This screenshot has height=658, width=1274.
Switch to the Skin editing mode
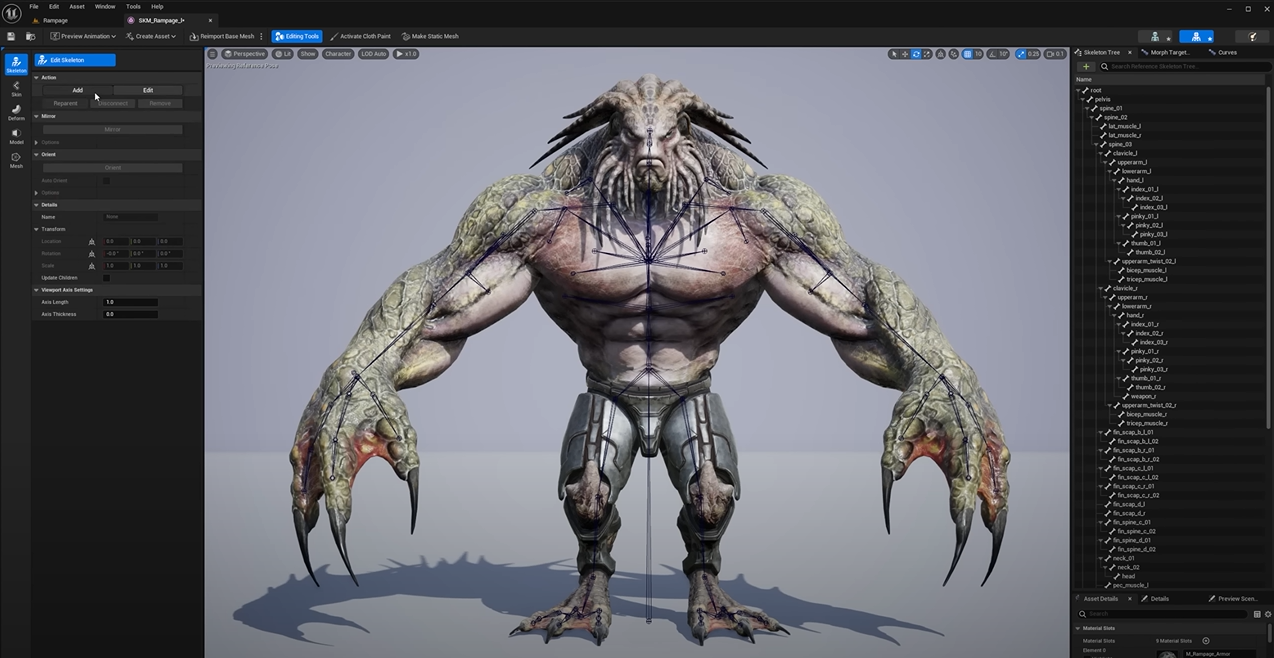[x=16, y=88]
